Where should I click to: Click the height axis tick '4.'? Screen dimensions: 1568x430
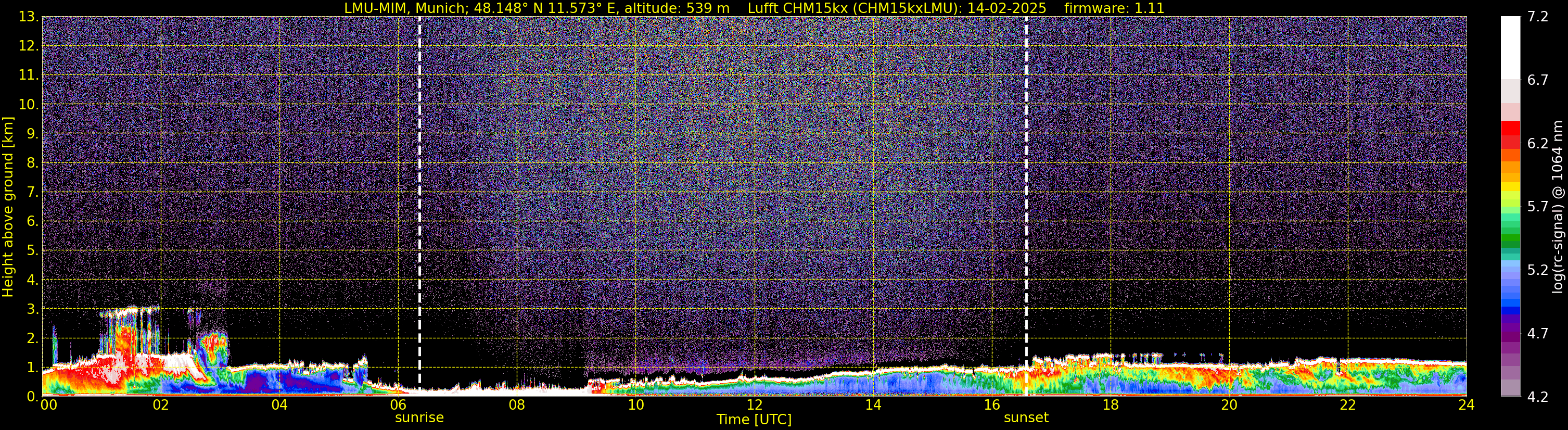coord(33,280)
